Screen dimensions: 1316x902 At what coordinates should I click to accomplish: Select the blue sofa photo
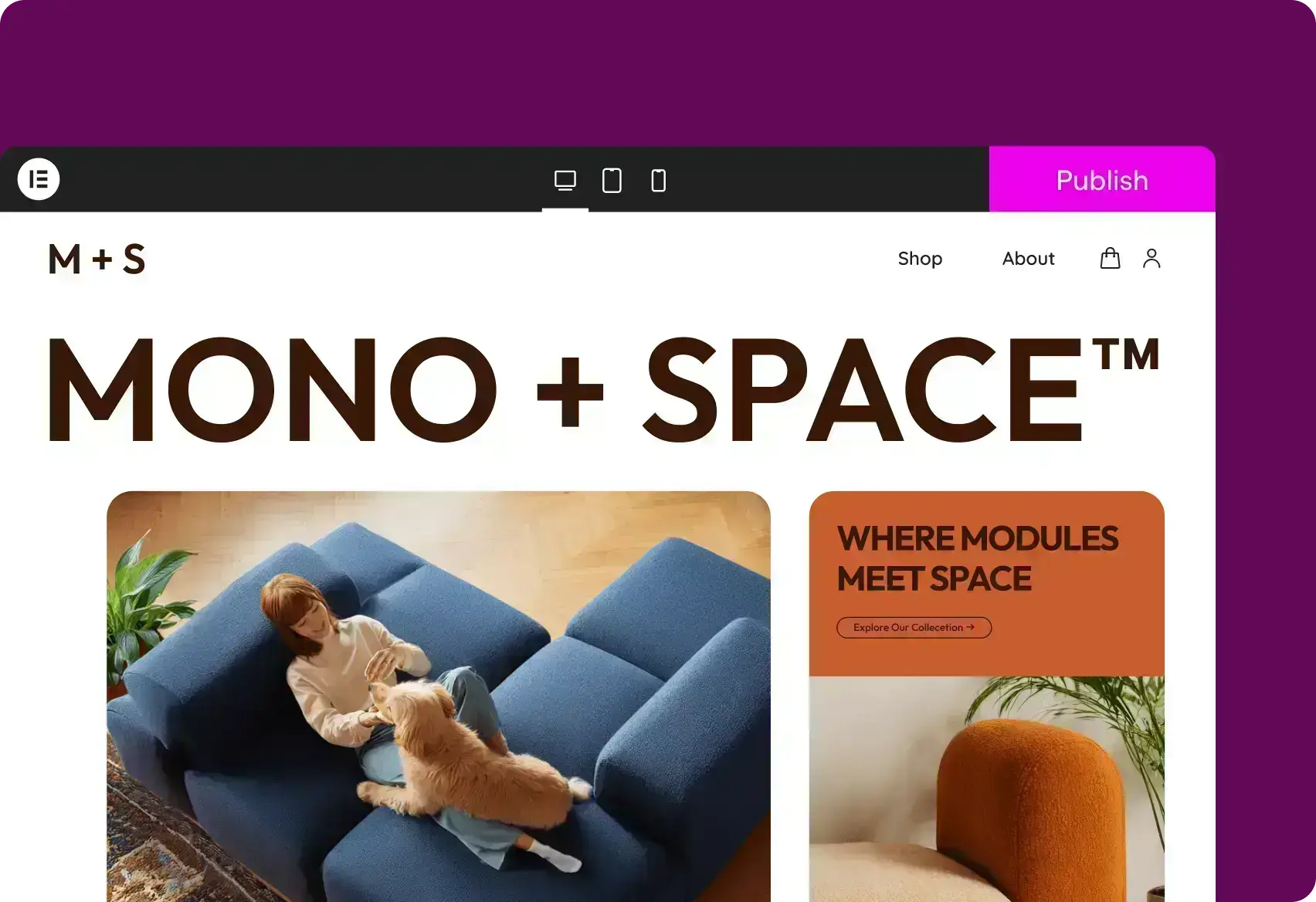pos(439,697)
